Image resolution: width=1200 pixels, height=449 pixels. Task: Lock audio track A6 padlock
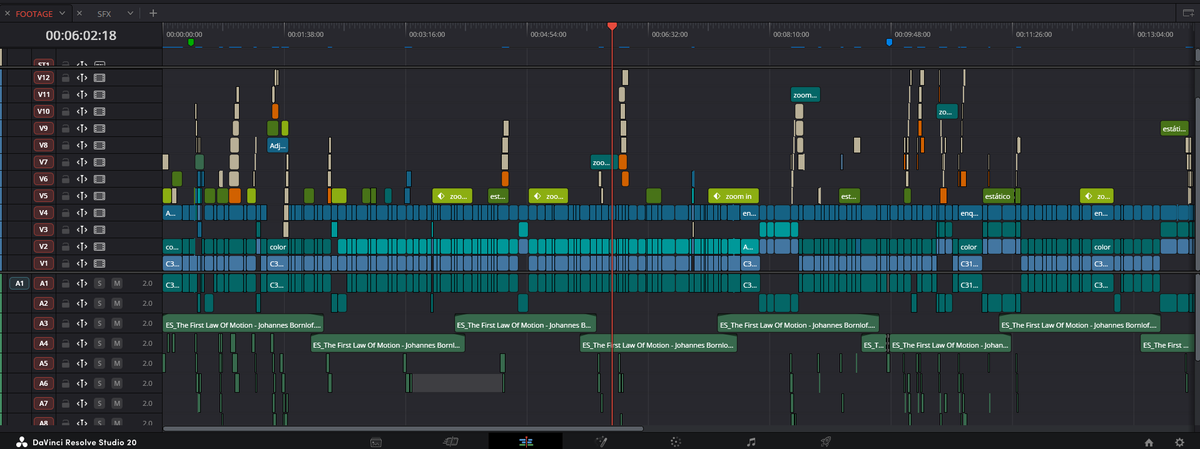coord(65,383)
